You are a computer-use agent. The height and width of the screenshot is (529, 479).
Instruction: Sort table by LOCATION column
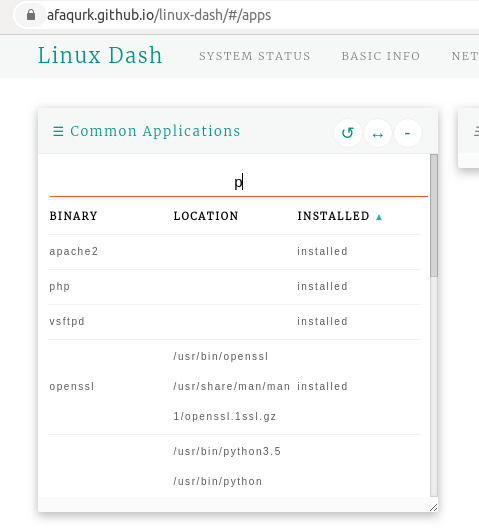point(206,216)
